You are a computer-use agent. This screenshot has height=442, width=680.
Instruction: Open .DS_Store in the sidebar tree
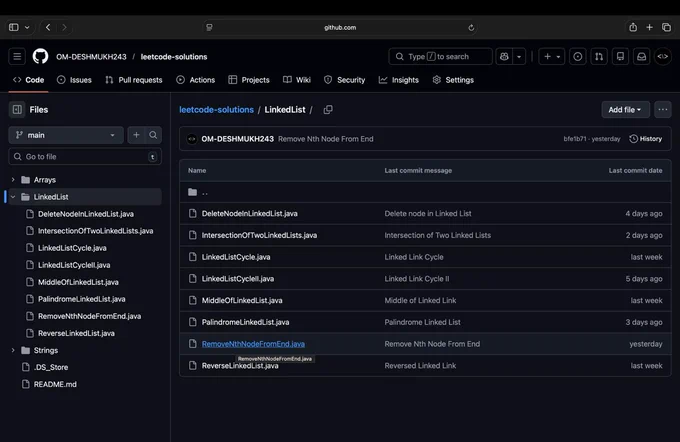(51, 367)
